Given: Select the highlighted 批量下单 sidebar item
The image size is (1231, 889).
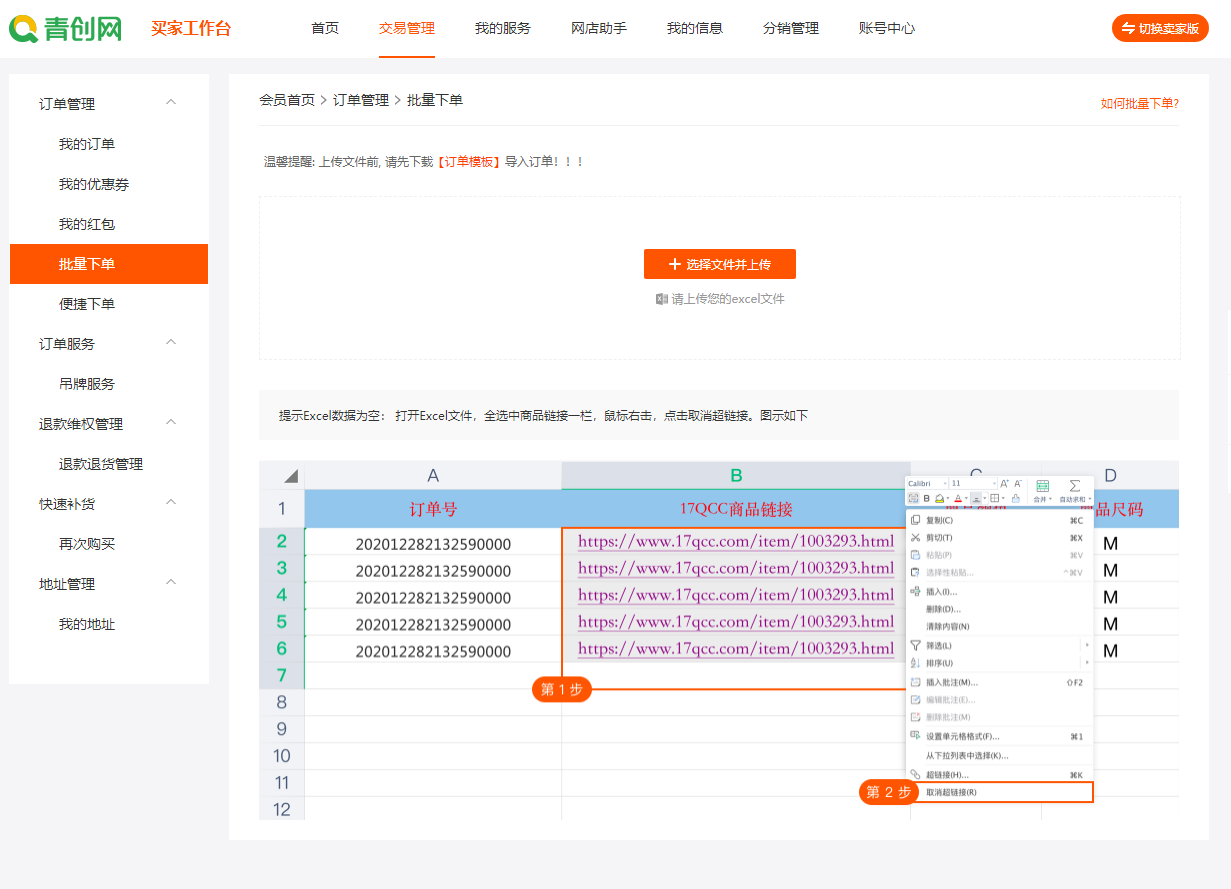Looking at the screenshot, I should [x=109, y=264].
